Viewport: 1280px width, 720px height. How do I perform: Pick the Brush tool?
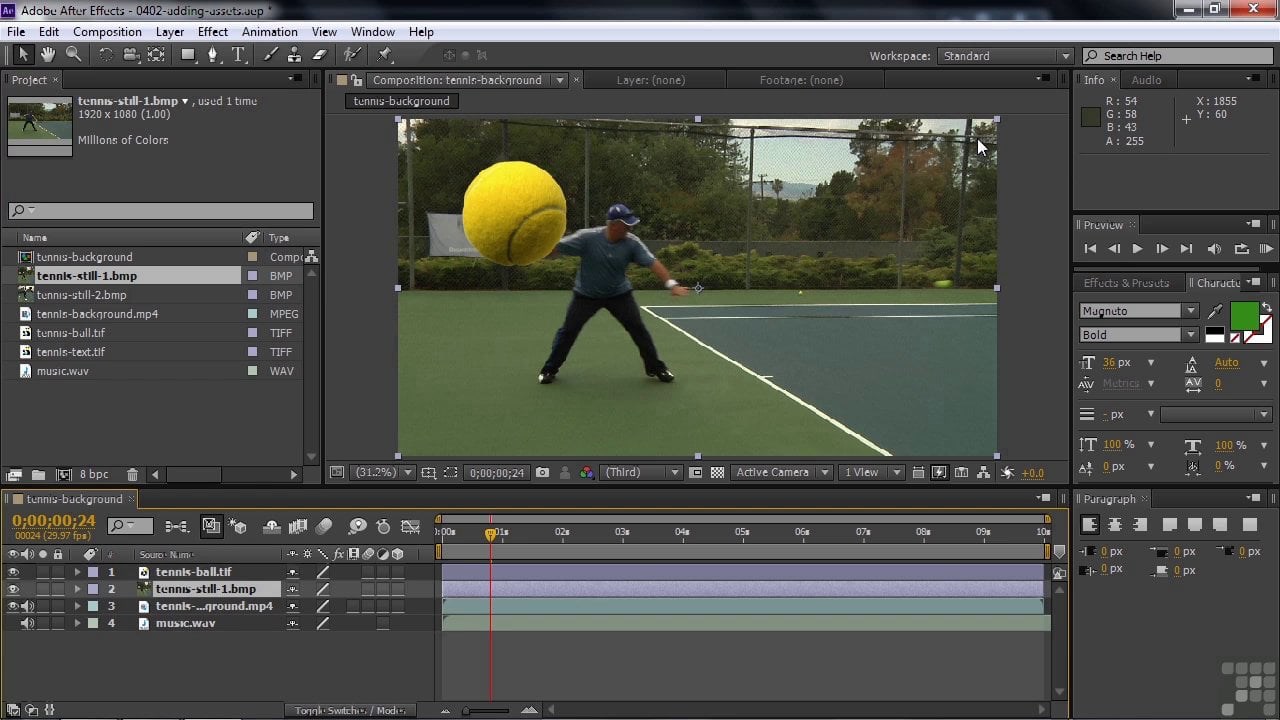[x=271, y=55]
